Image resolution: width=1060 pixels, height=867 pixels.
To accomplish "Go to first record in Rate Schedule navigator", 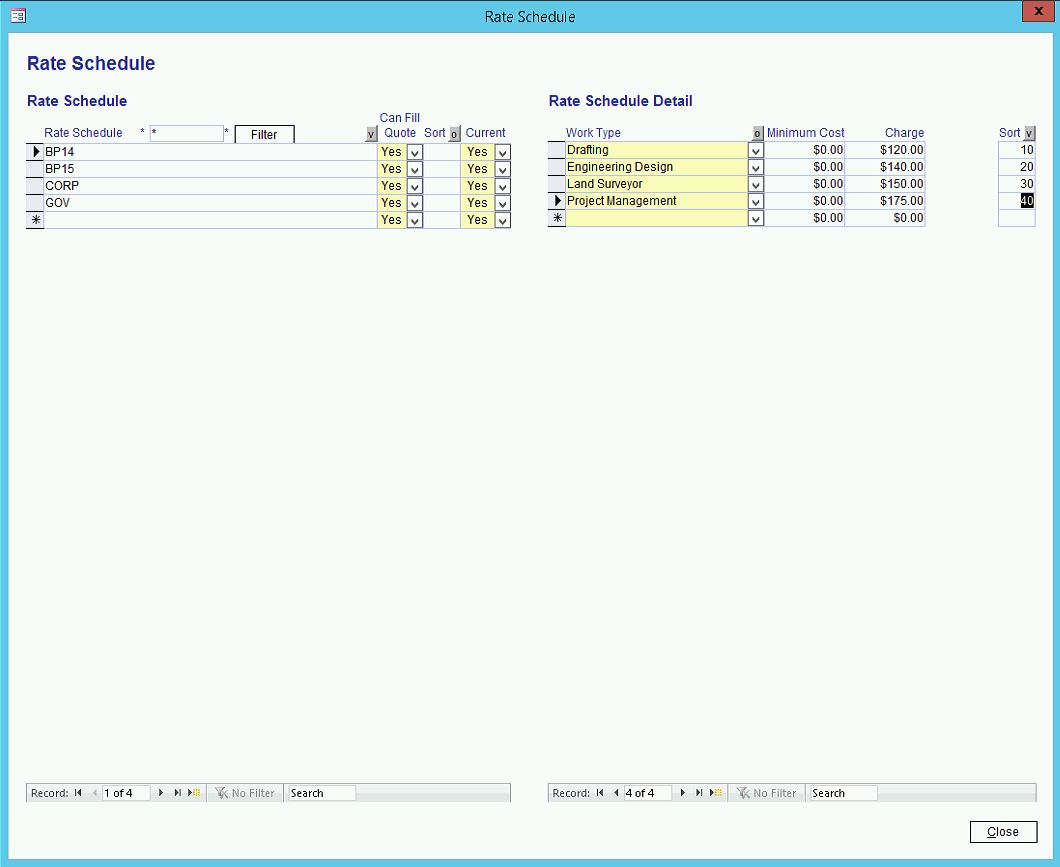I will click(x=78, y=793).
